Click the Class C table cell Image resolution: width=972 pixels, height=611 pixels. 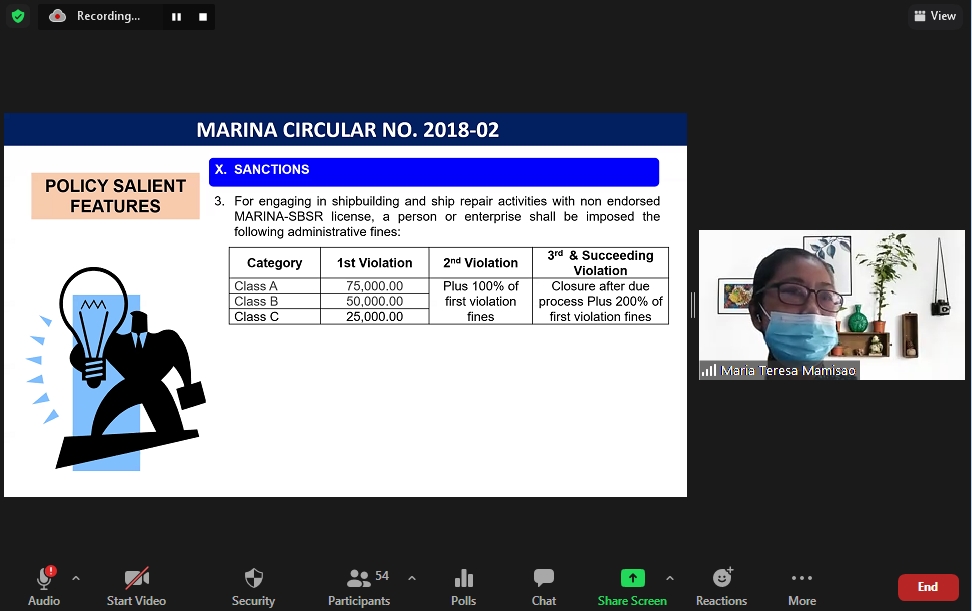click(275, 317)
